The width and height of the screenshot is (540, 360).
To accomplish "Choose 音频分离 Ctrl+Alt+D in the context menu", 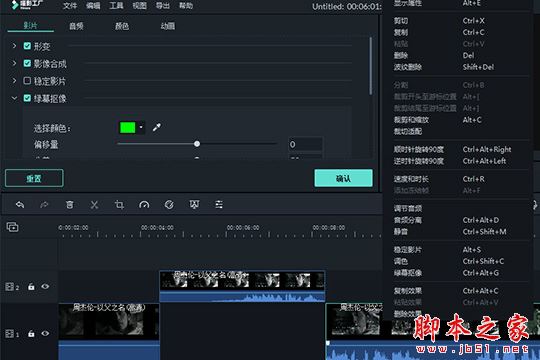I will pyautogui.click(x=461, y=220).
